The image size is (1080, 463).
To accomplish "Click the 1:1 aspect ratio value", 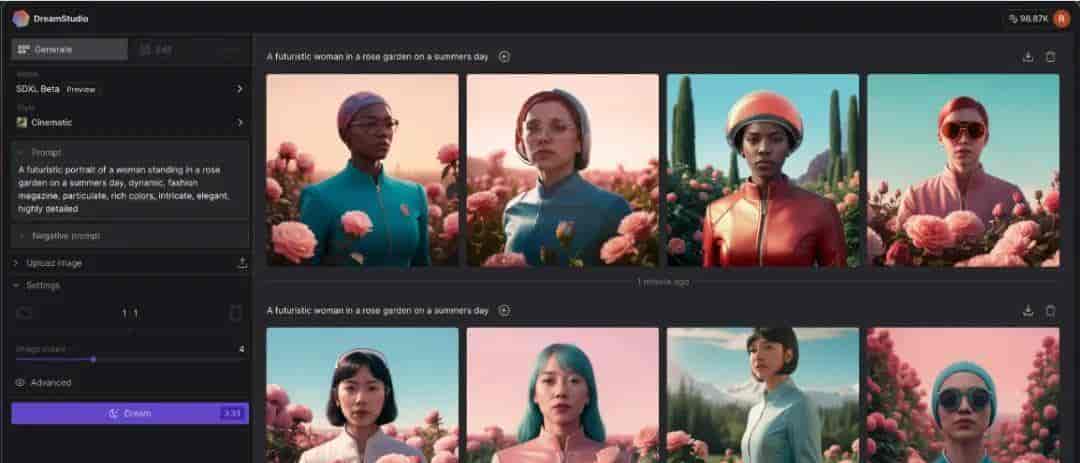I will coord(129,313).
